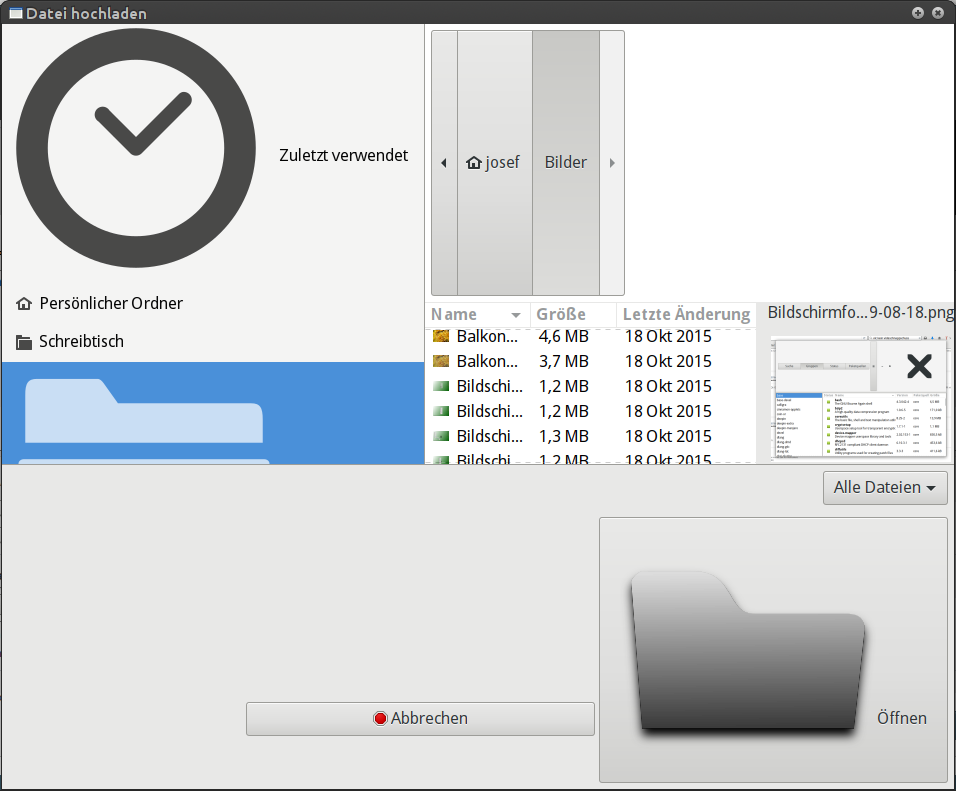
Task: Open the Schreibtisch folder icon in sidebar
Action: pos(24,342)
